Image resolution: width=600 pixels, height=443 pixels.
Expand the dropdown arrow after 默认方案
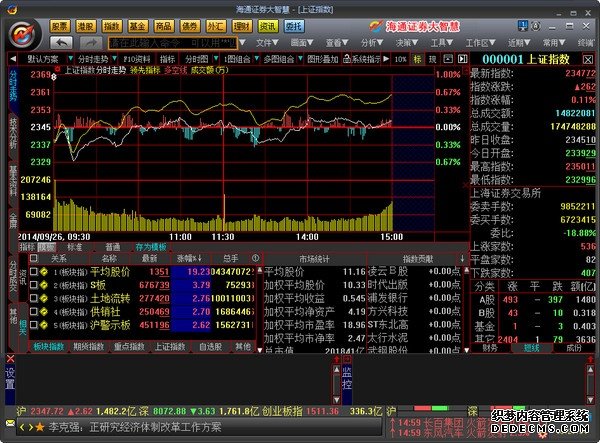pyautogui.click(x=70, y=59)
